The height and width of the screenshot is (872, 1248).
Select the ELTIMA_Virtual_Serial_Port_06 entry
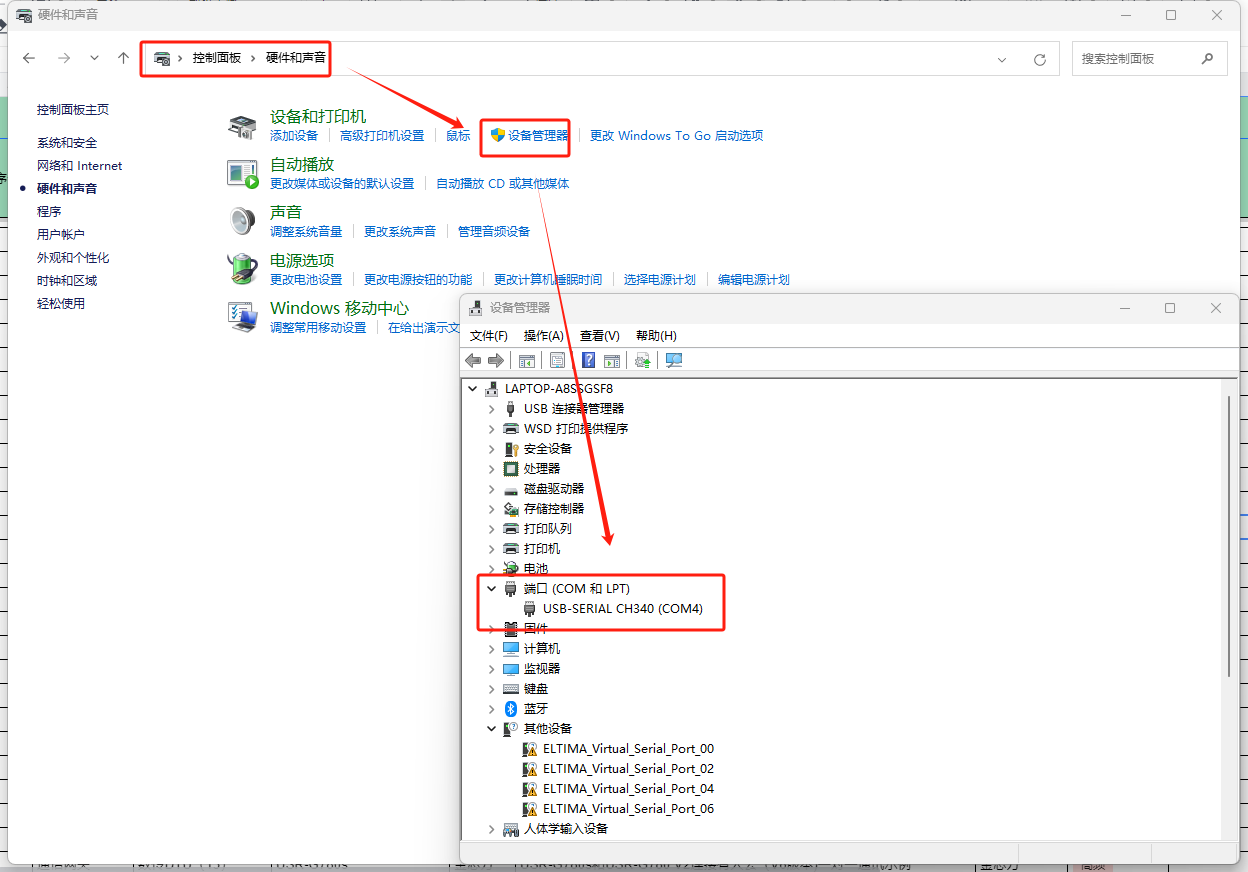(628, 808)
